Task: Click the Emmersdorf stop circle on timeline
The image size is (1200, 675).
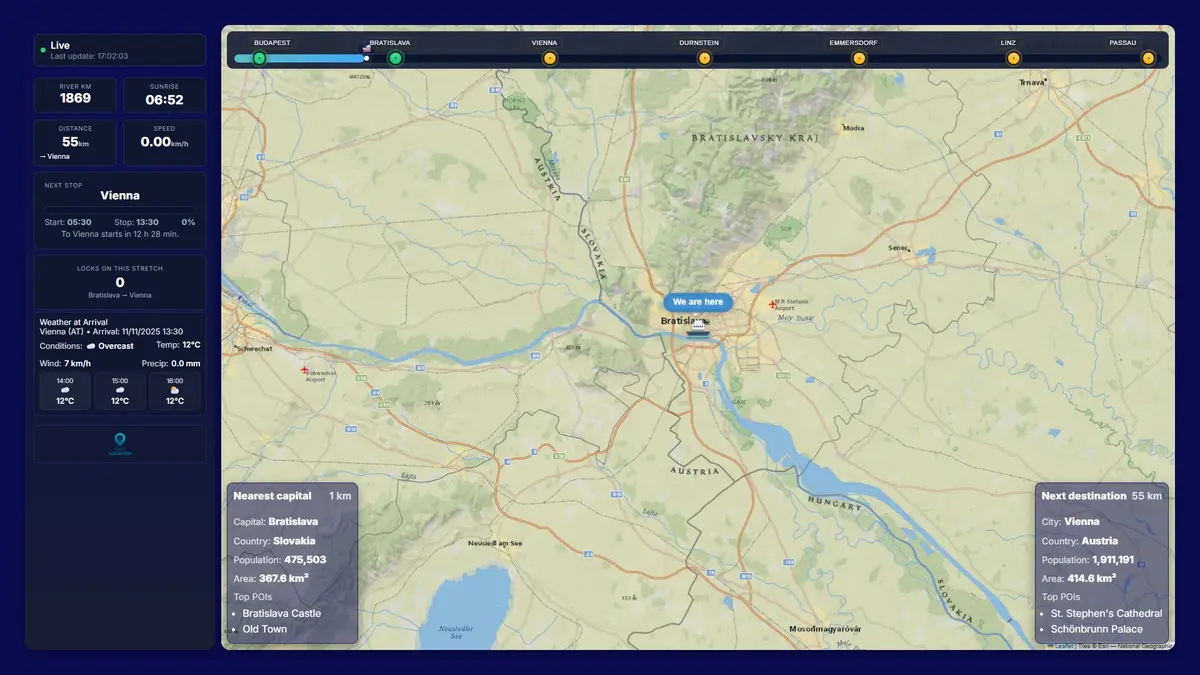Action: (x=858, y=58)
